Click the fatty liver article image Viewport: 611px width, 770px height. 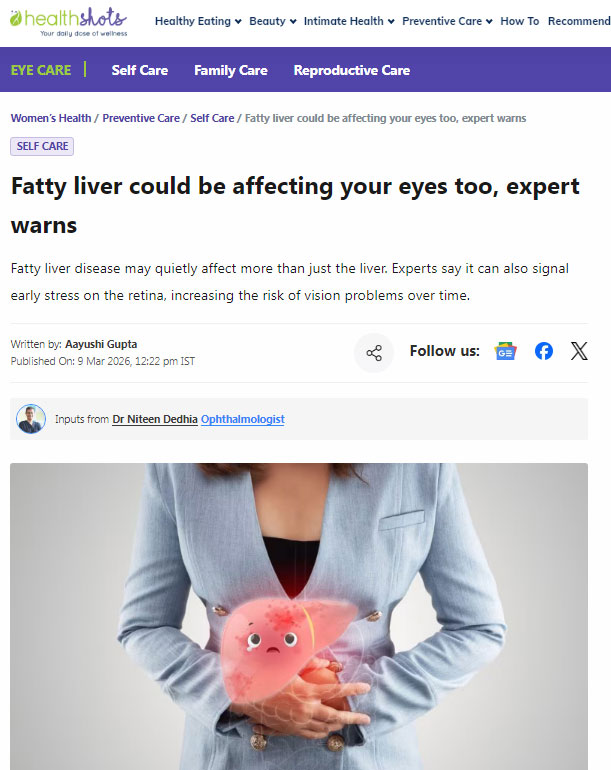pos(299,616)
